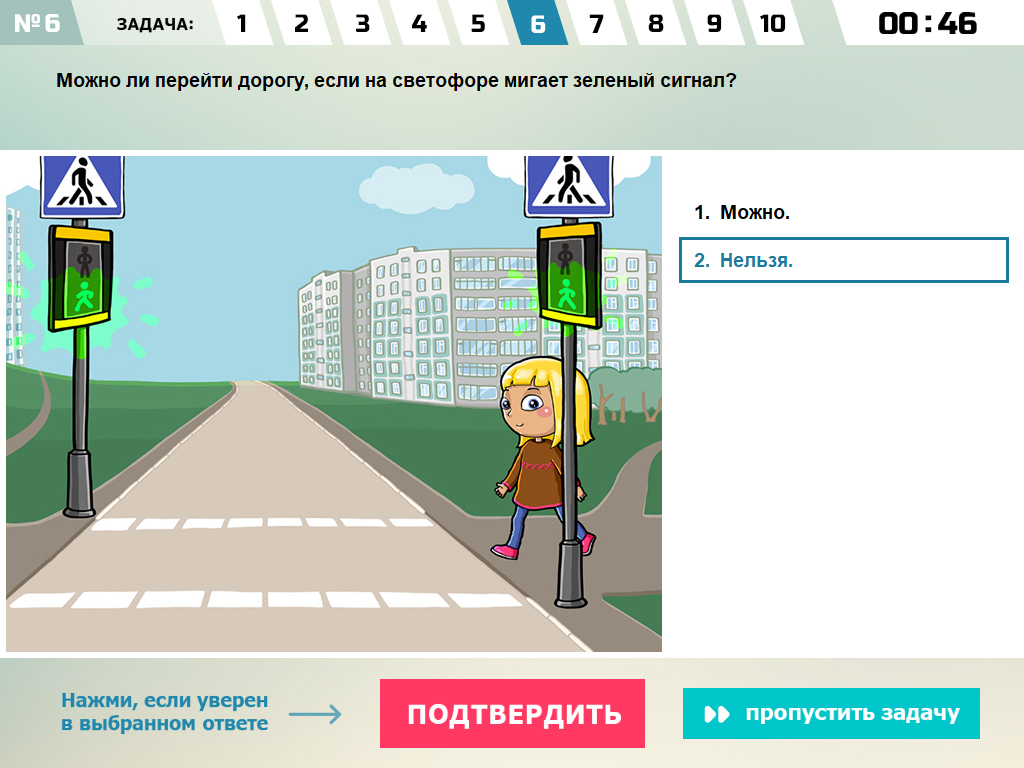Open task number 3 tab
Viewport: 1024px width, 768px height.
pos(361,24)
